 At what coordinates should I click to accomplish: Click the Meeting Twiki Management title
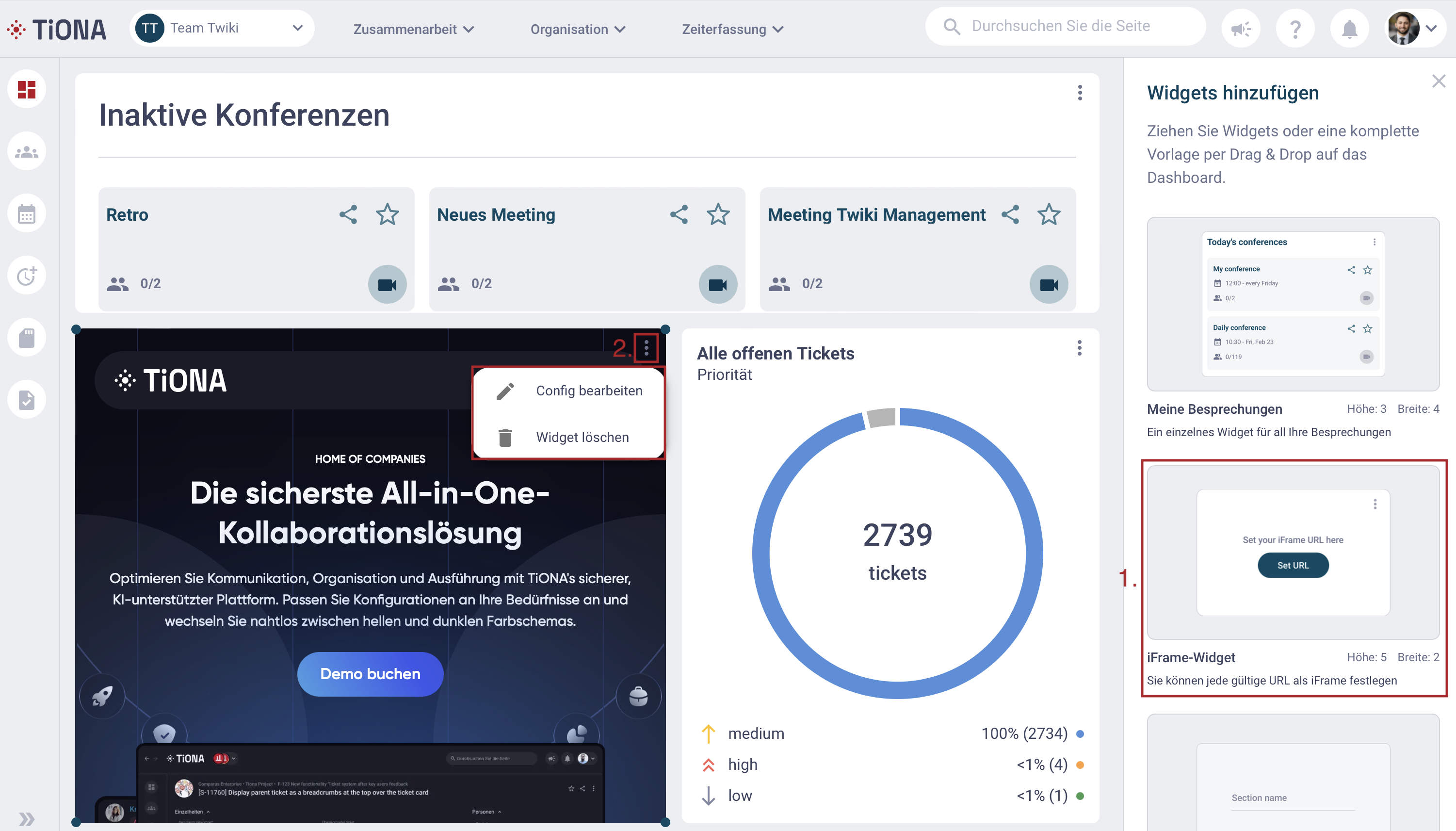click(x=876, y=214)
